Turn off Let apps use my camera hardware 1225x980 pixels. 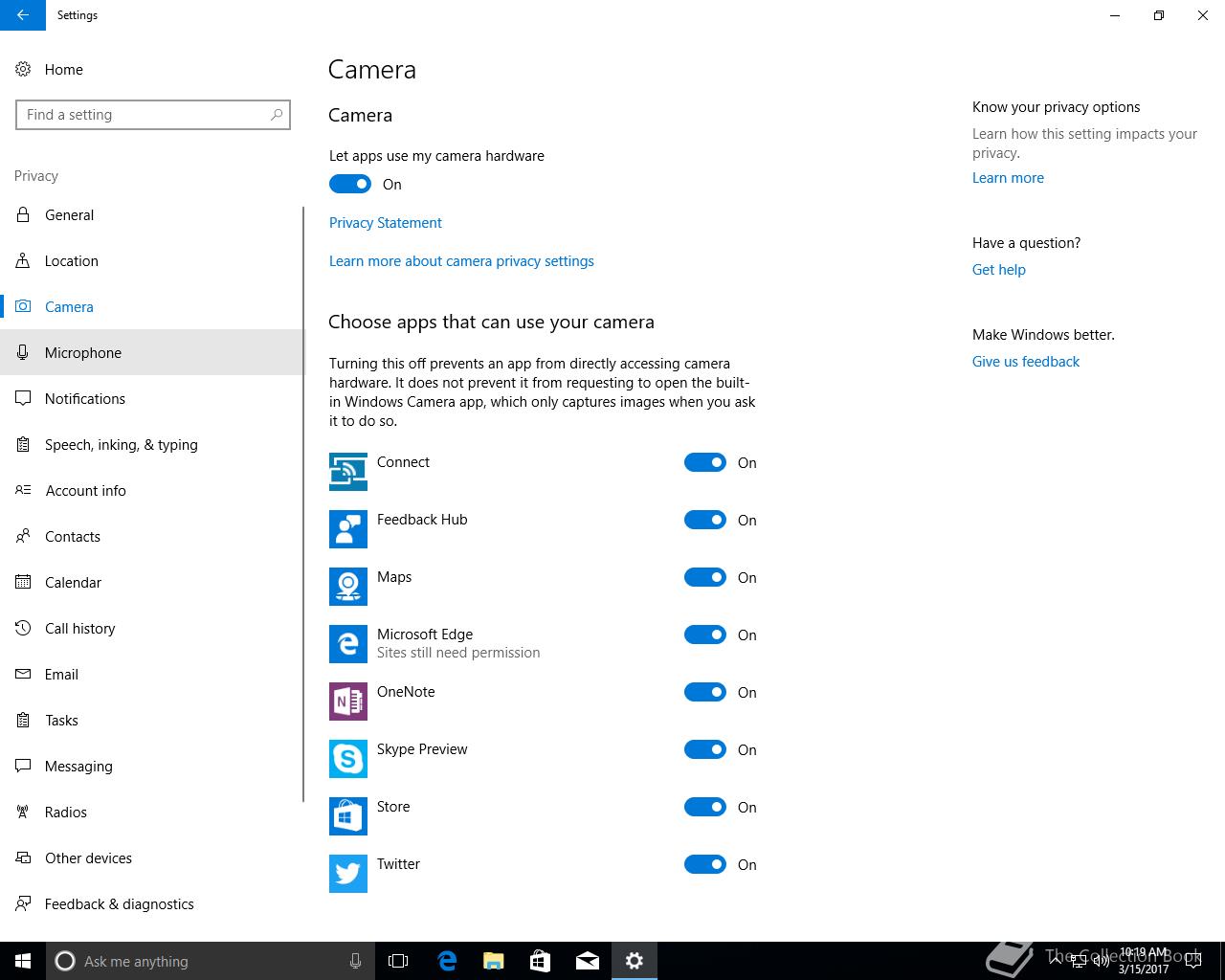coord(350,184)
